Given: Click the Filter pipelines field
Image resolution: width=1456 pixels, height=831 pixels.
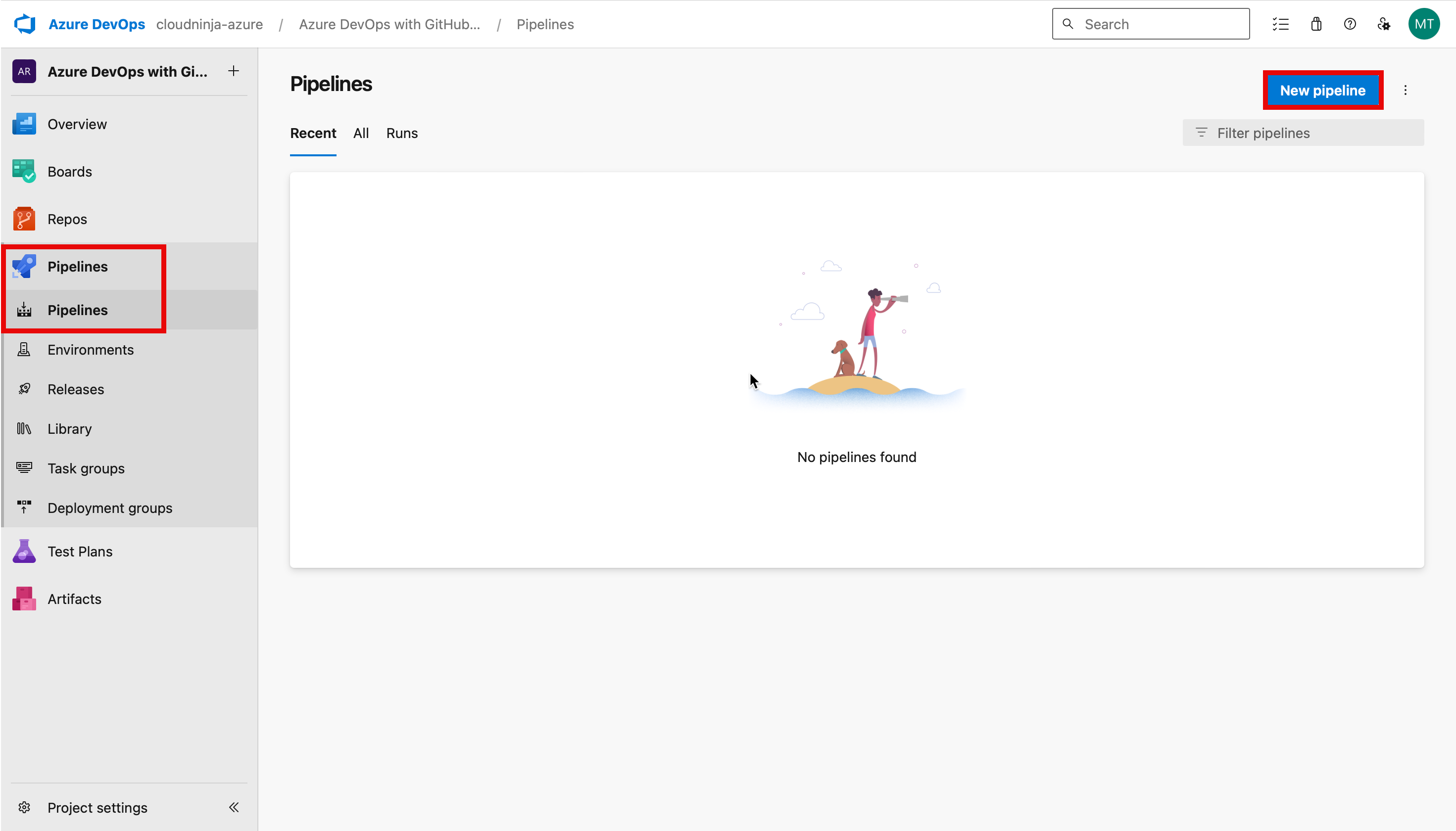Looking at the screenshot, I should (x=1303, y=133).
